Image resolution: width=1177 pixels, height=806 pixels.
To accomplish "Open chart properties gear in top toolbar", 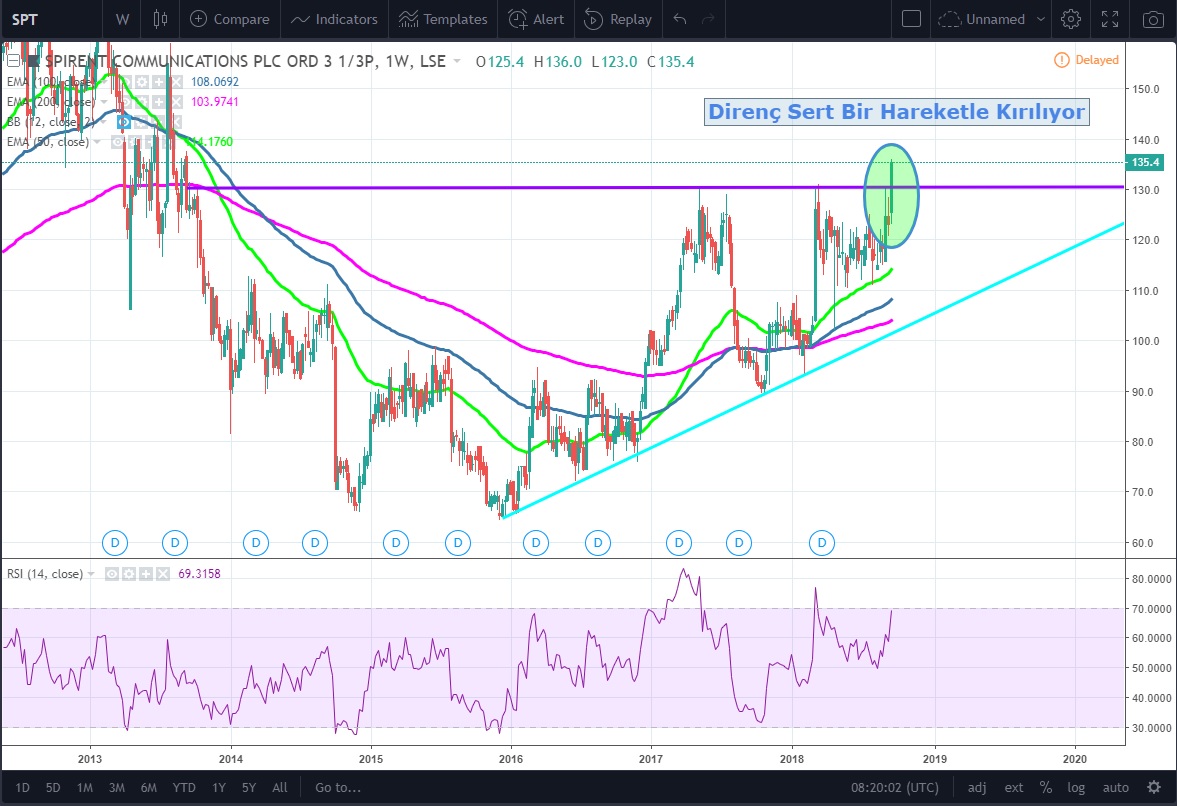I will (1071, 19).
